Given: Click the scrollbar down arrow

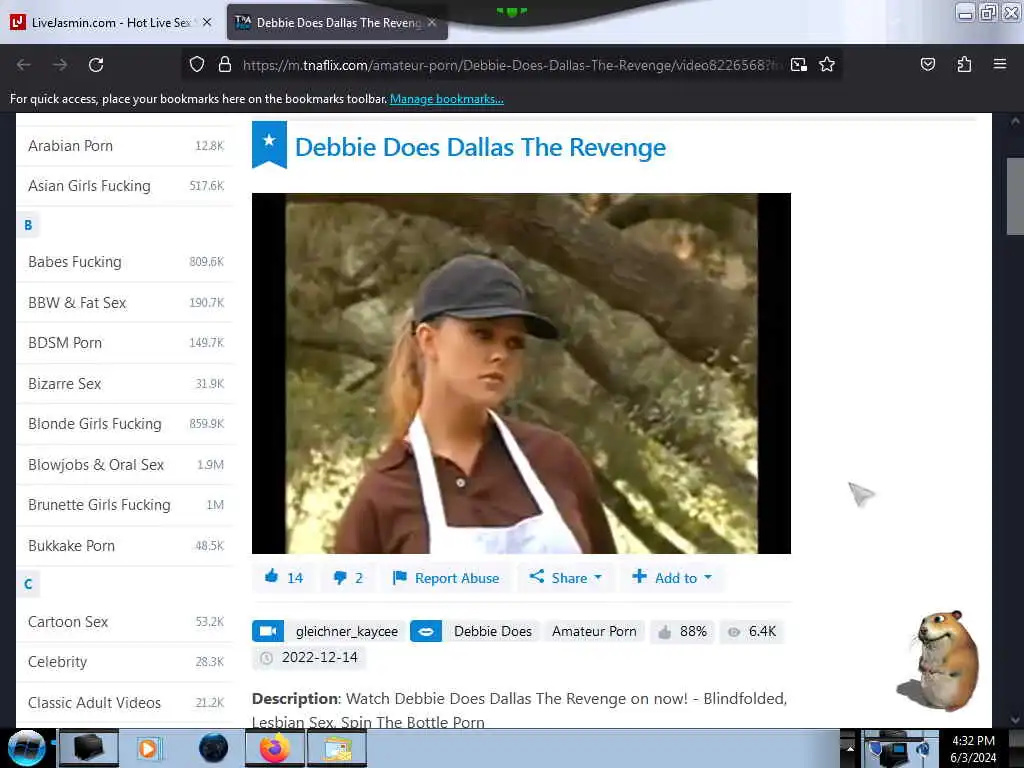Looking at the screenshot, I should [x=1015, y=720].
